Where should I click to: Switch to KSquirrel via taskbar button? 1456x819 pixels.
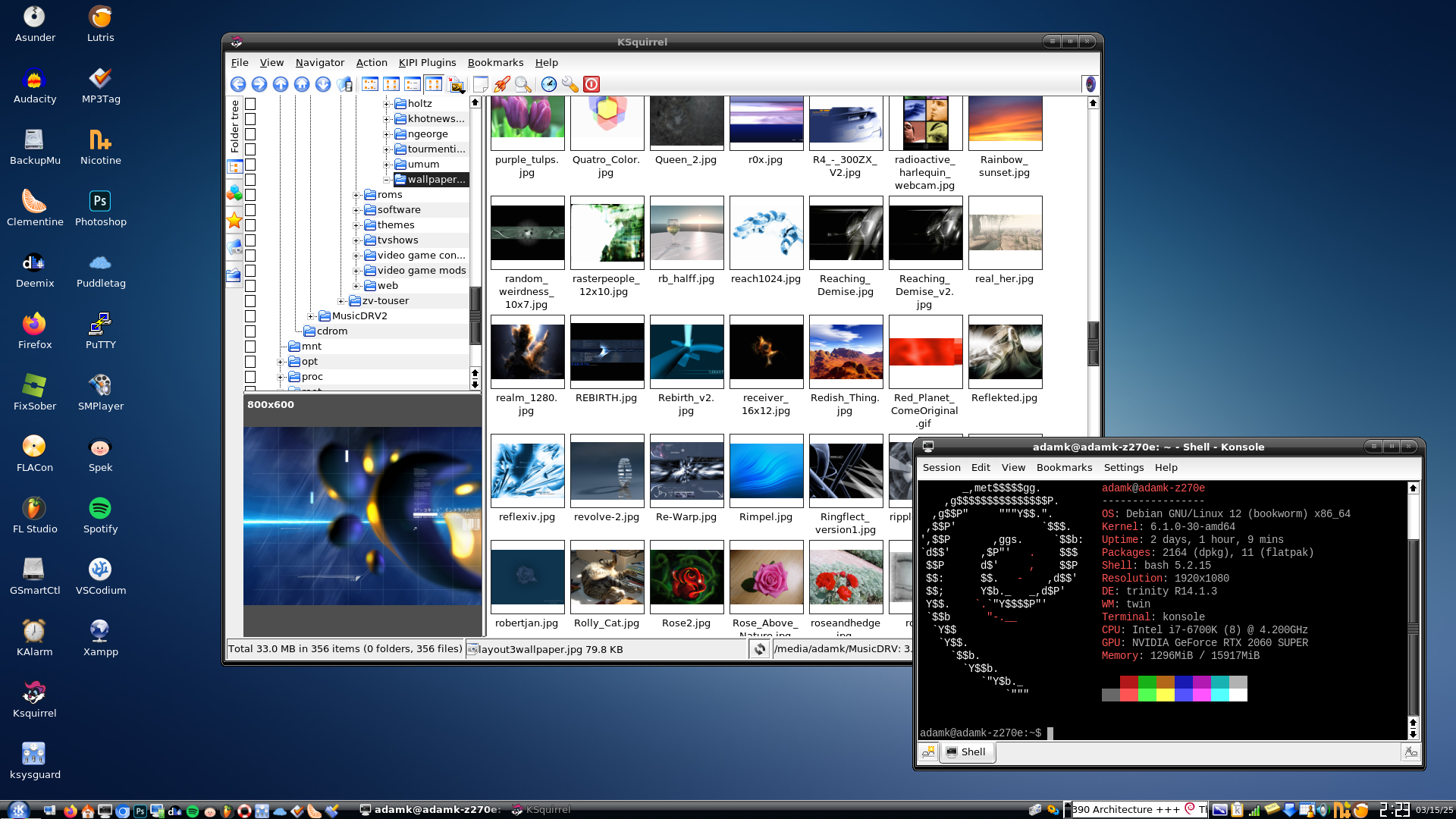[541, 810]
